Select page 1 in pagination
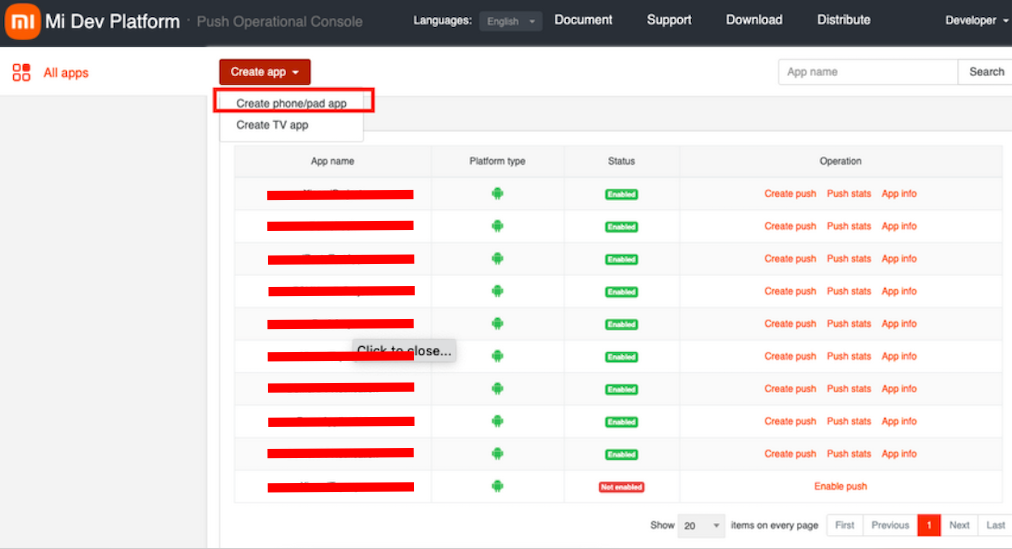Image resolution: width=1012 pixels, height=549 pixels. [x=929, y=525]
